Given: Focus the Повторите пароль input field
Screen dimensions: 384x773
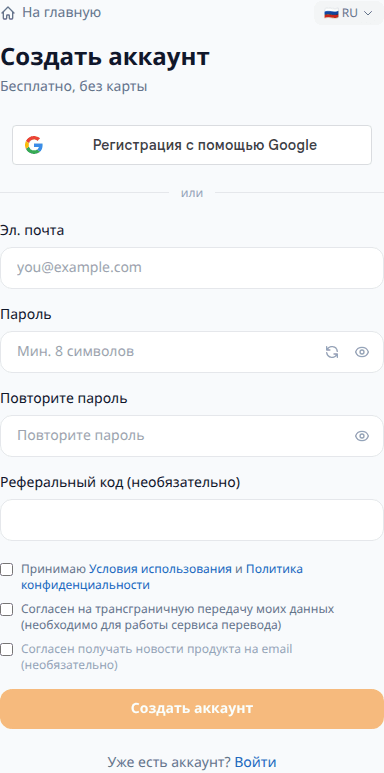Looking at the screenshot, I should [192, 436].
